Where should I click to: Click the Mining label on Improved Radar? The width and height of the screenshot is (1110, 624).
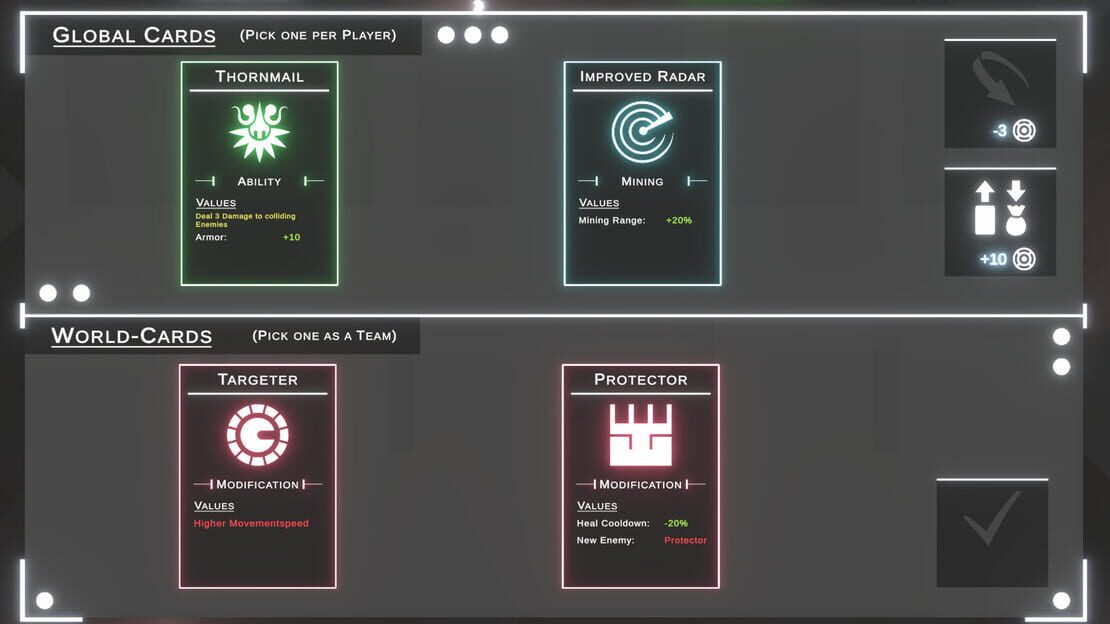click(642, 181)
